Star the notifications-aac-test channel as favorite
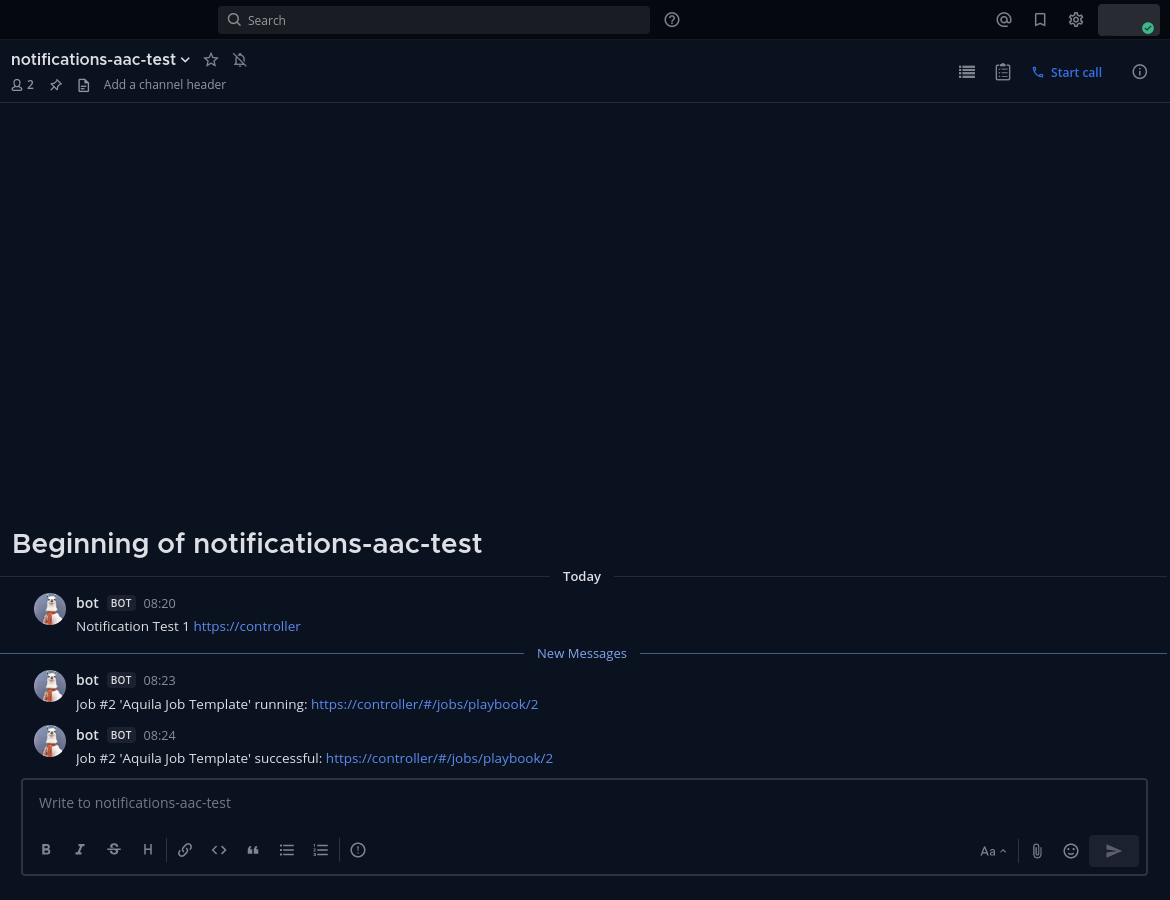Viewport: 1170px width, 900px height. 211,60
